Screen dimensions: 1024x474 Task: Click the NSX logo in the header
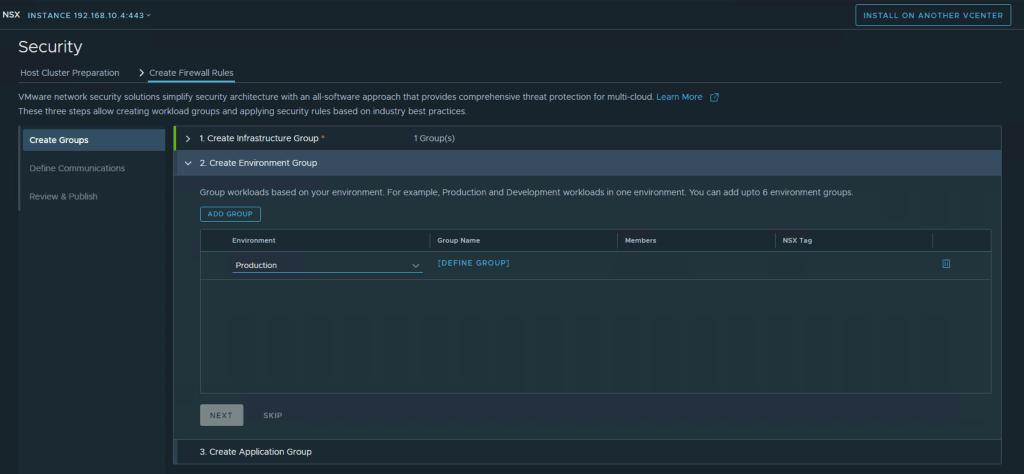pyautogui.click(x=11, y=15)
